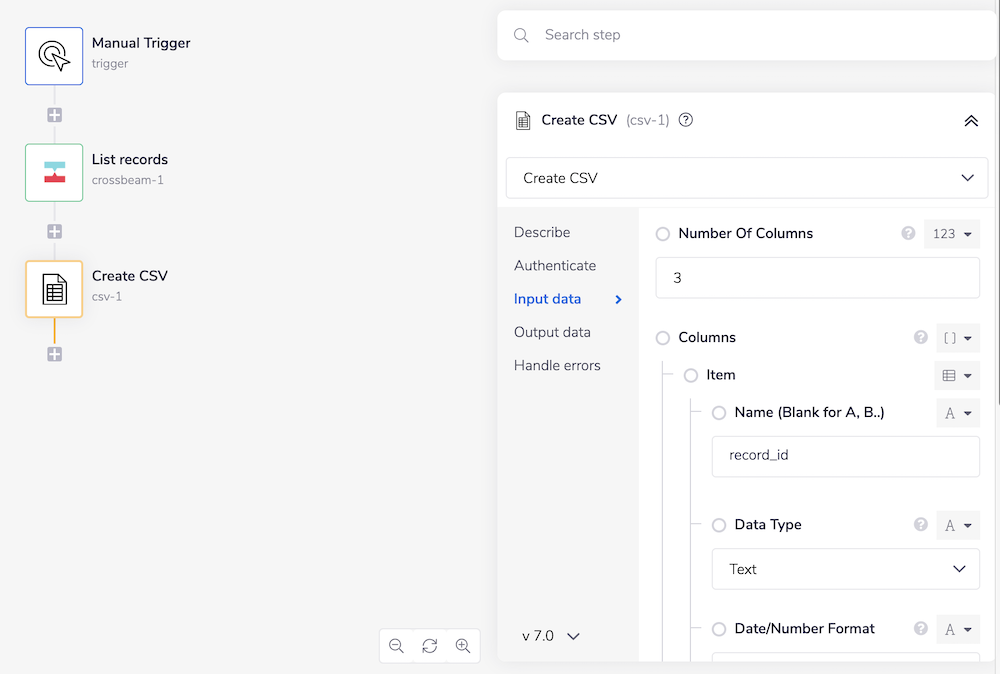Select the Create CSV step icon
Screen dimensions: 1000x674
pyautogui.click(x=54, y=289)
